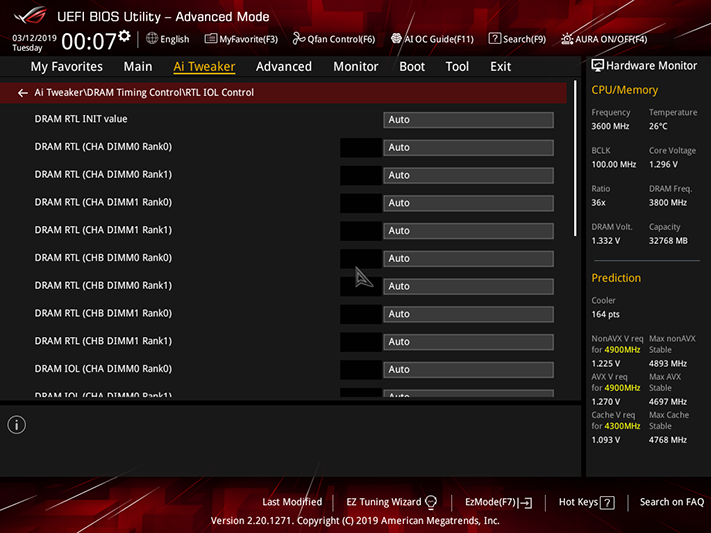Select DRAM RTL (CHA DIMM0 Rank1) label
The image size is (711, 533).
click(103, 175)
